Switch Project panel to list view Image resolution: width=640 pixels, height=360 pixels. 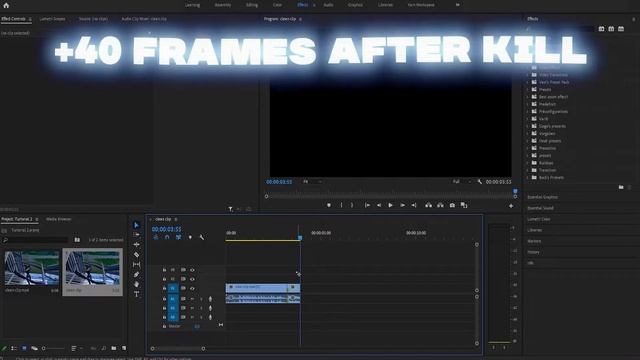tap(14, 348)
